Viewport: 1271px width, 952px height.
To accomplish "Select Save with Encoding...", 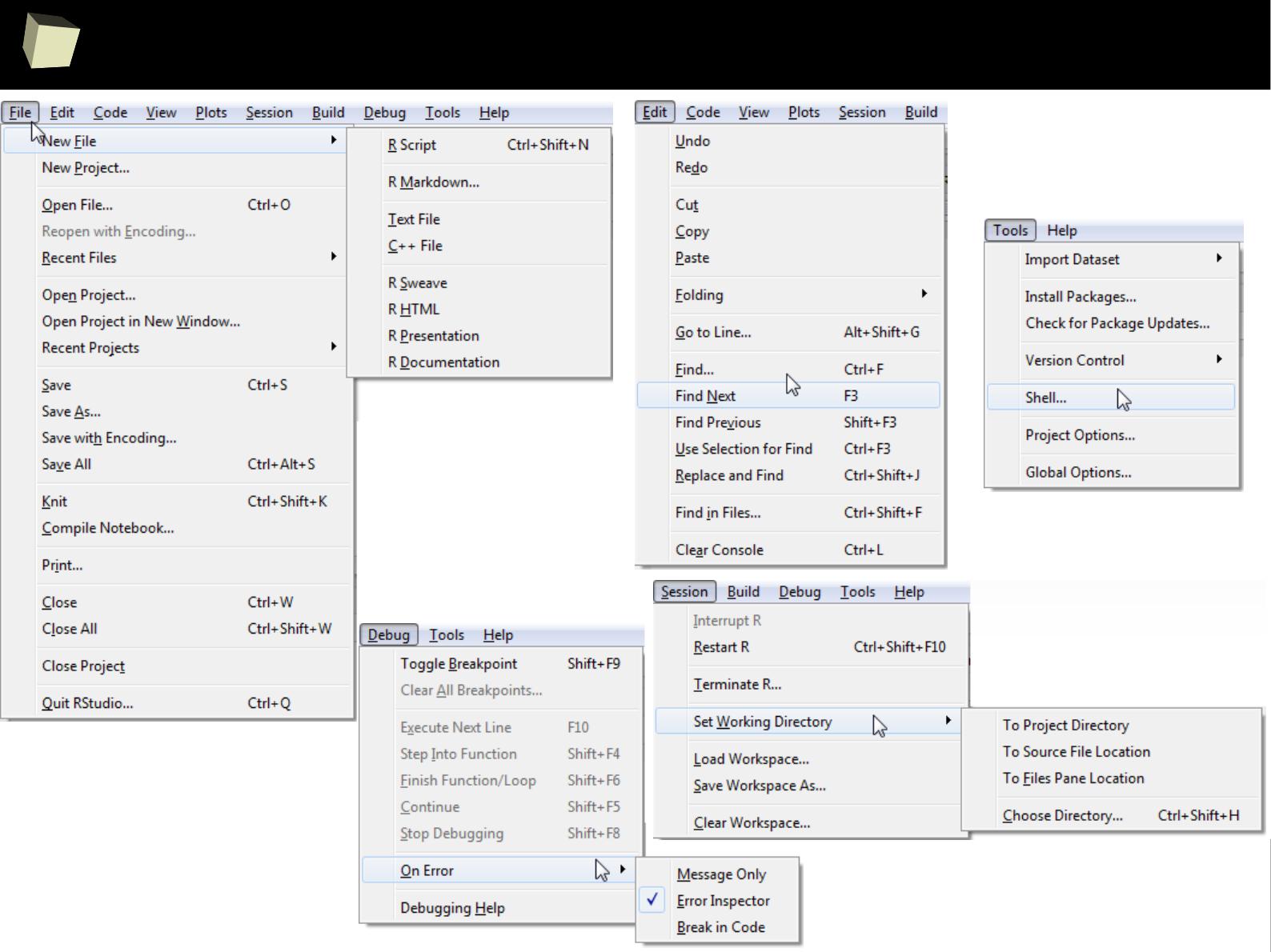I will (109, 438).
